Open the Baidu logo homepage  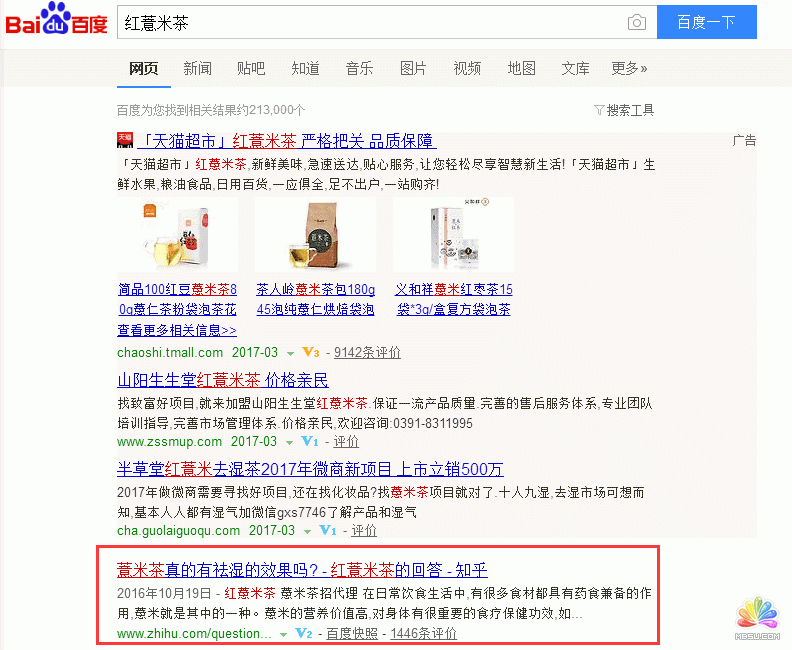(x=56, y=19)
